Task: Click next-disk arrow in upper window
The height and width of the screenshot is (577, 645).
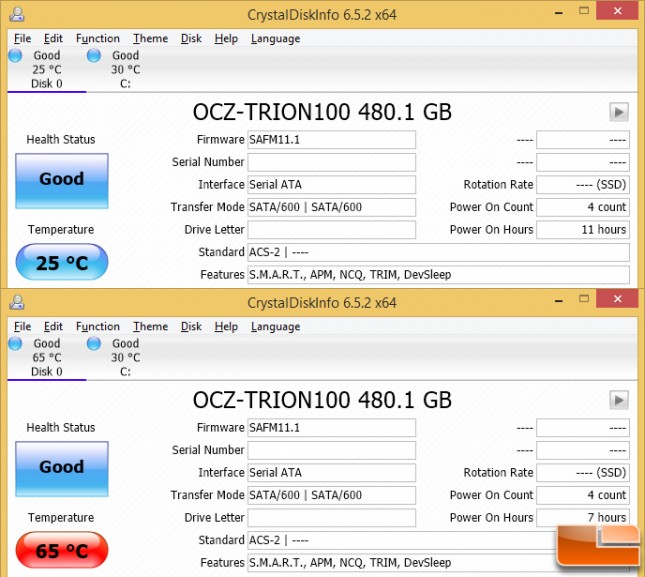Action: click(x=619, y=112)
